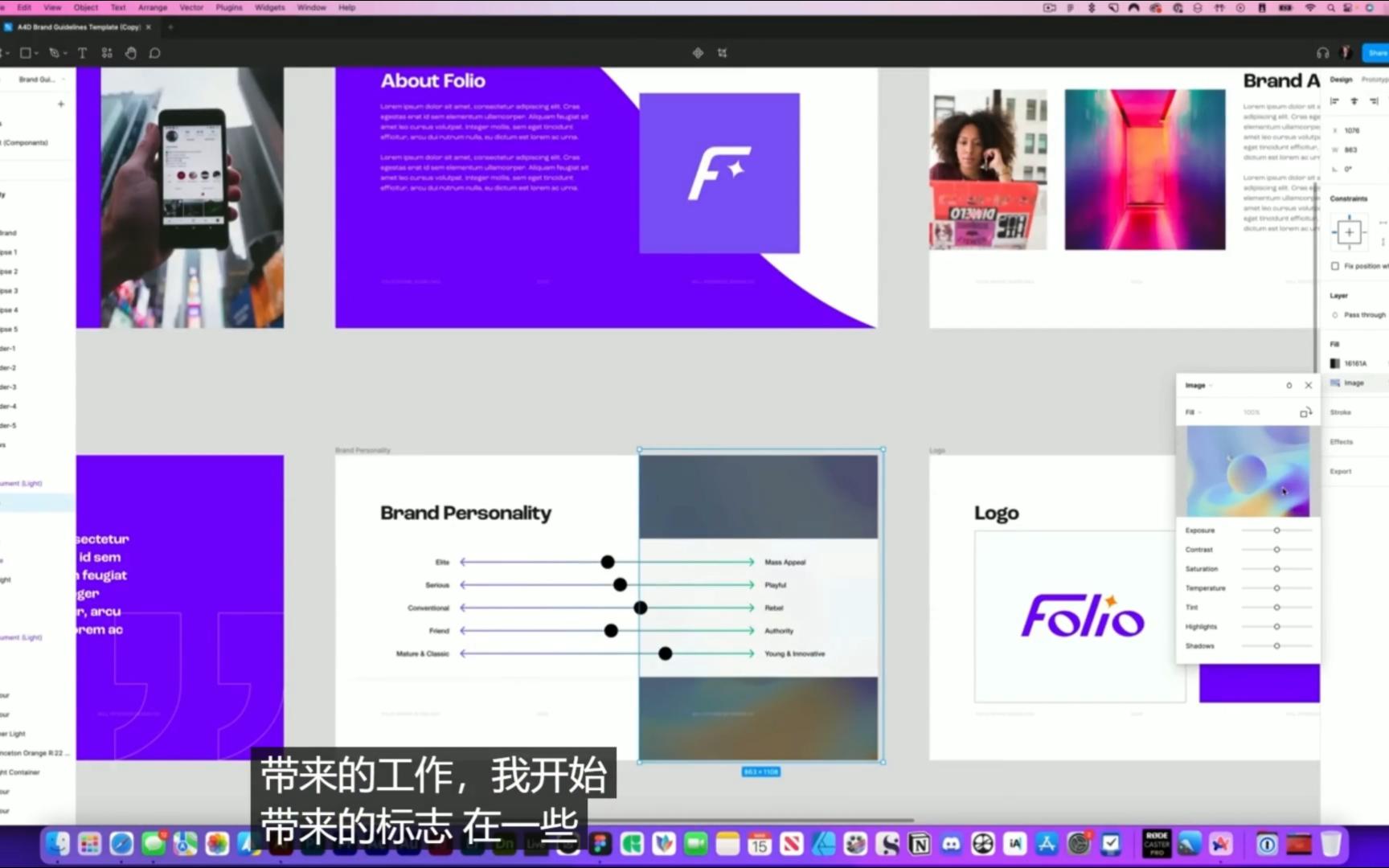Open a new tab with plus button
Image resolution: width=1389 pixels, height=868 pixels.
[170, 27]
